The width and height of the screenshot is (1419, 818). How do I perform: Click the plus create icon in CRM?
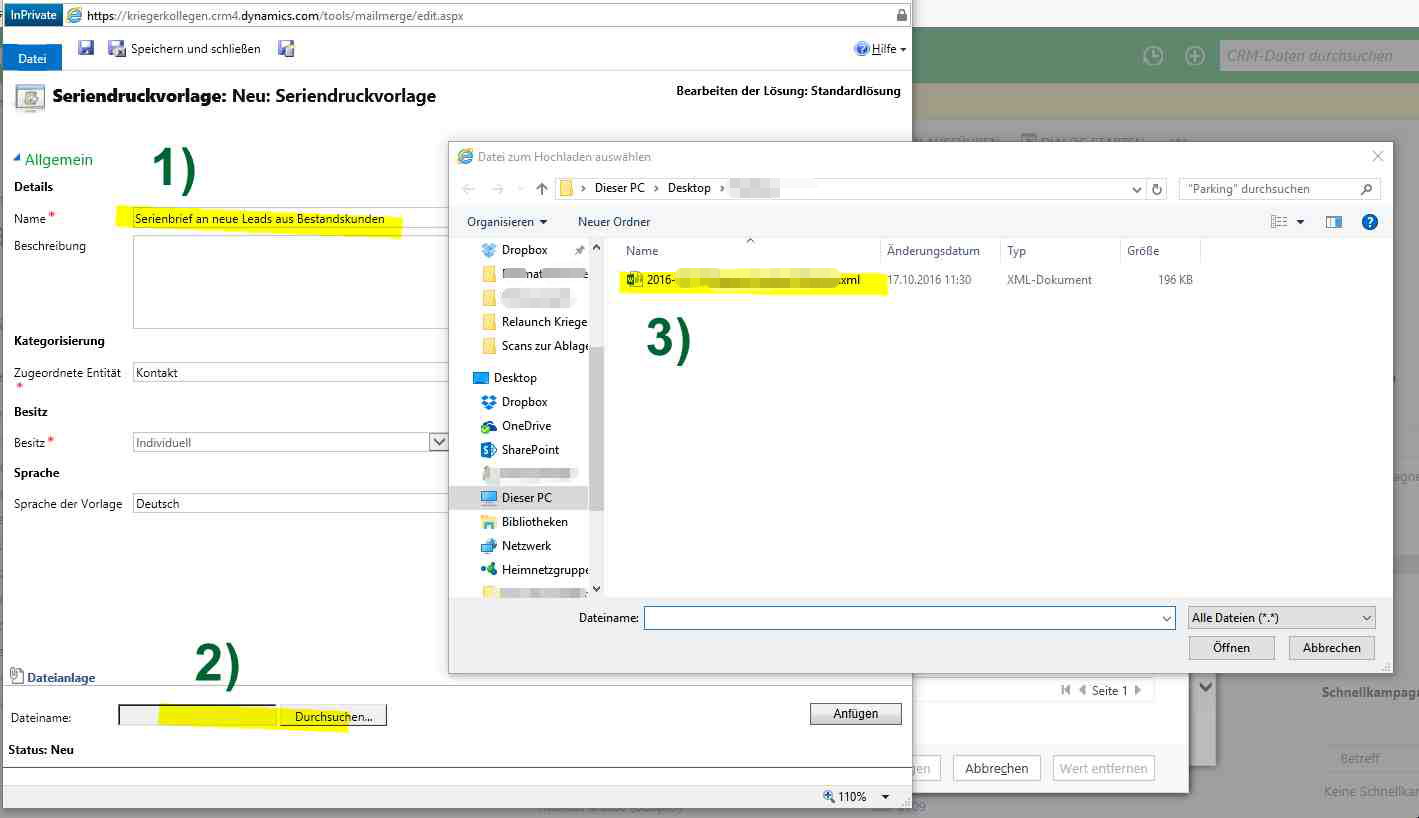click(x=1195, y=56)
